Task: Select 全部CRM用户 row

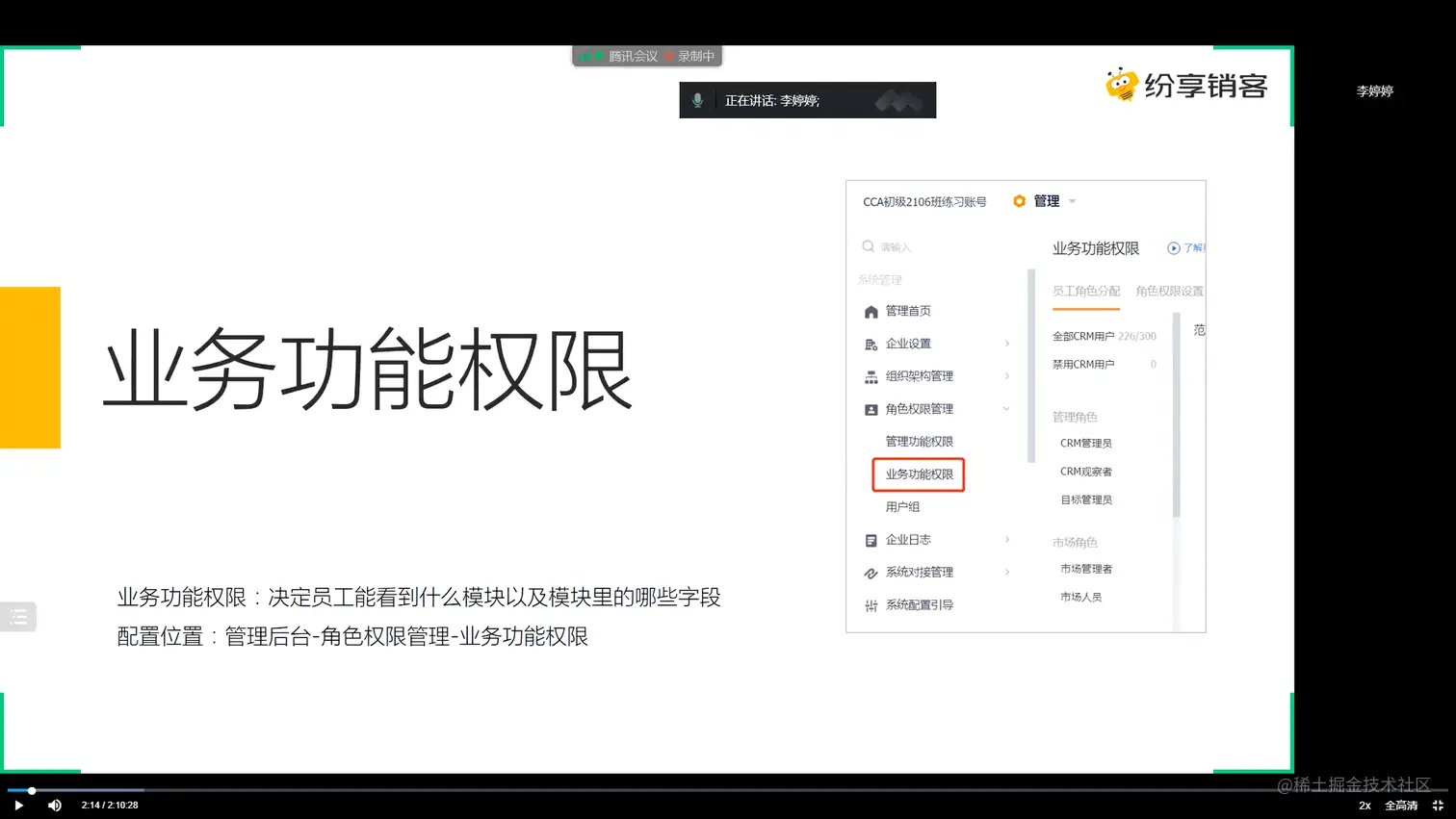Action: click(x=1105, y=337)
